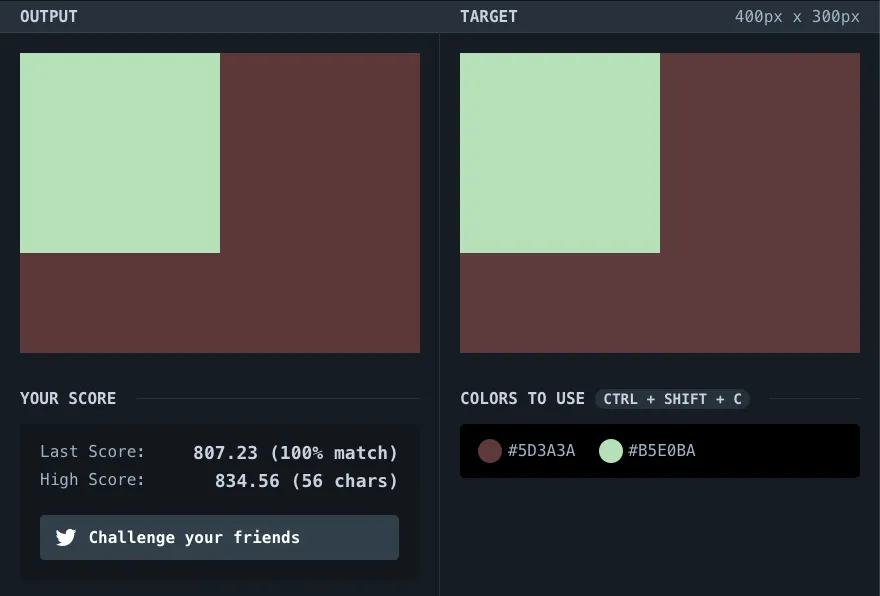880x596 pixels.
Task: Select the TARGET panel header
Action: [489, 17]
